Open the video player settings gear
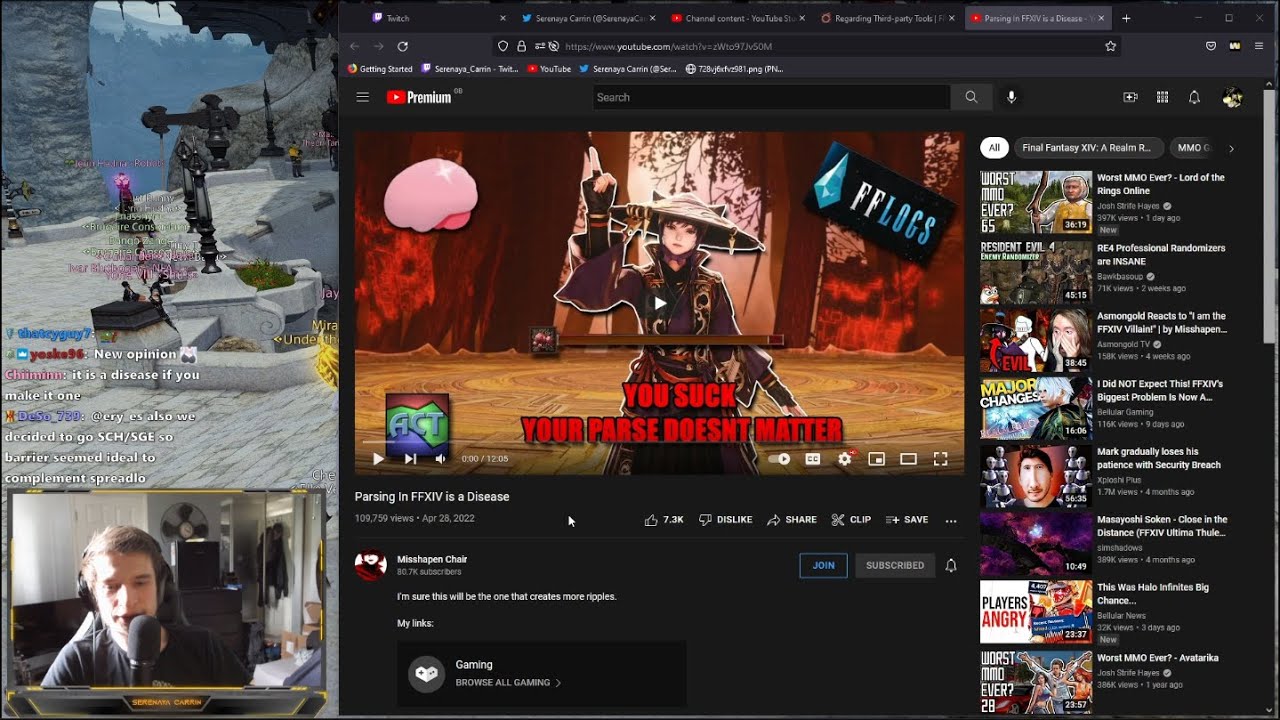Image resolution: width=1280 pixels, height=720 pixels. click(x=845, y=459)
